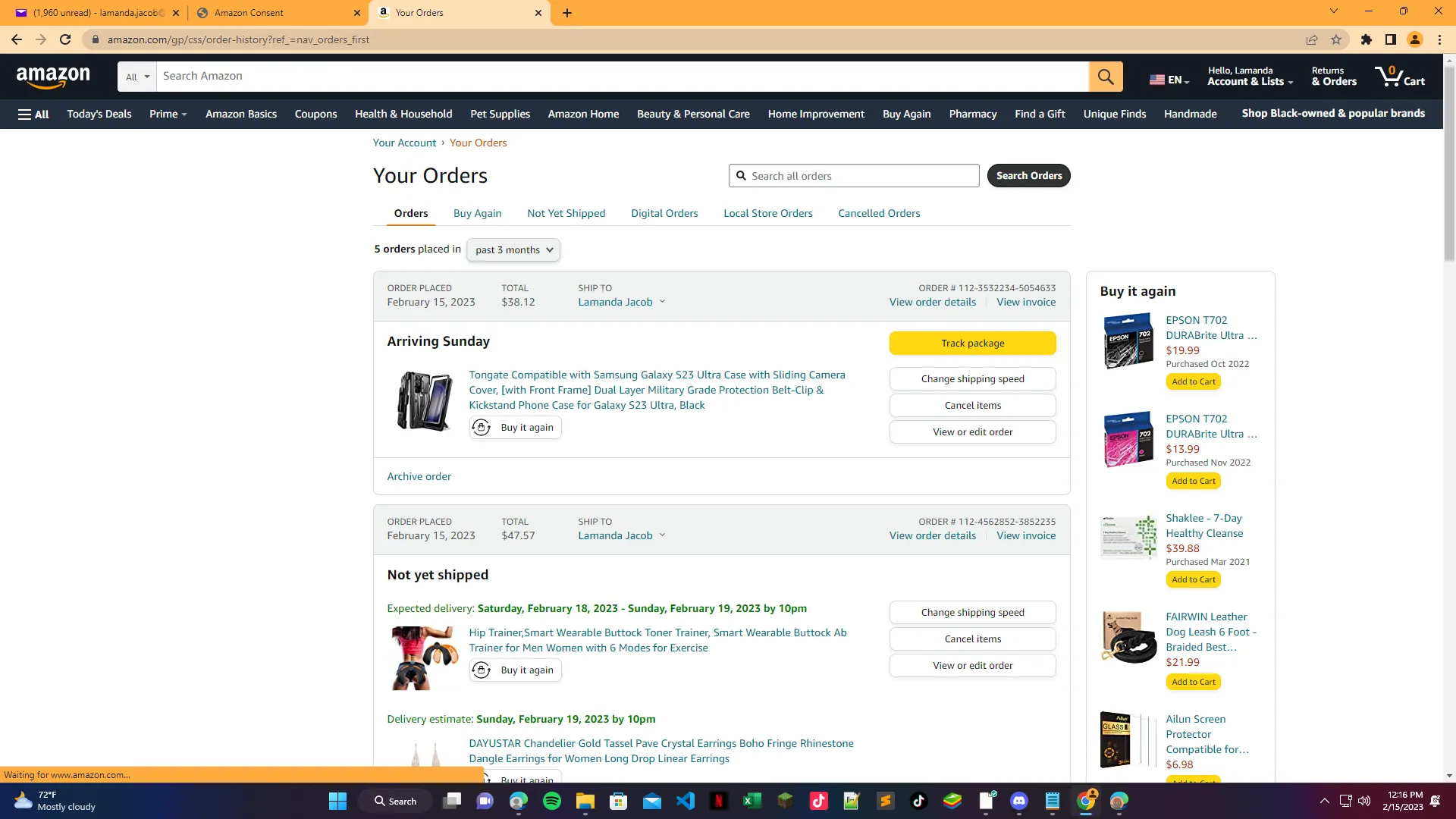Viewport: 1456px width, 819px height.
Task: Click the Hip Trainer product thumbnail
Action: point(425,658)
